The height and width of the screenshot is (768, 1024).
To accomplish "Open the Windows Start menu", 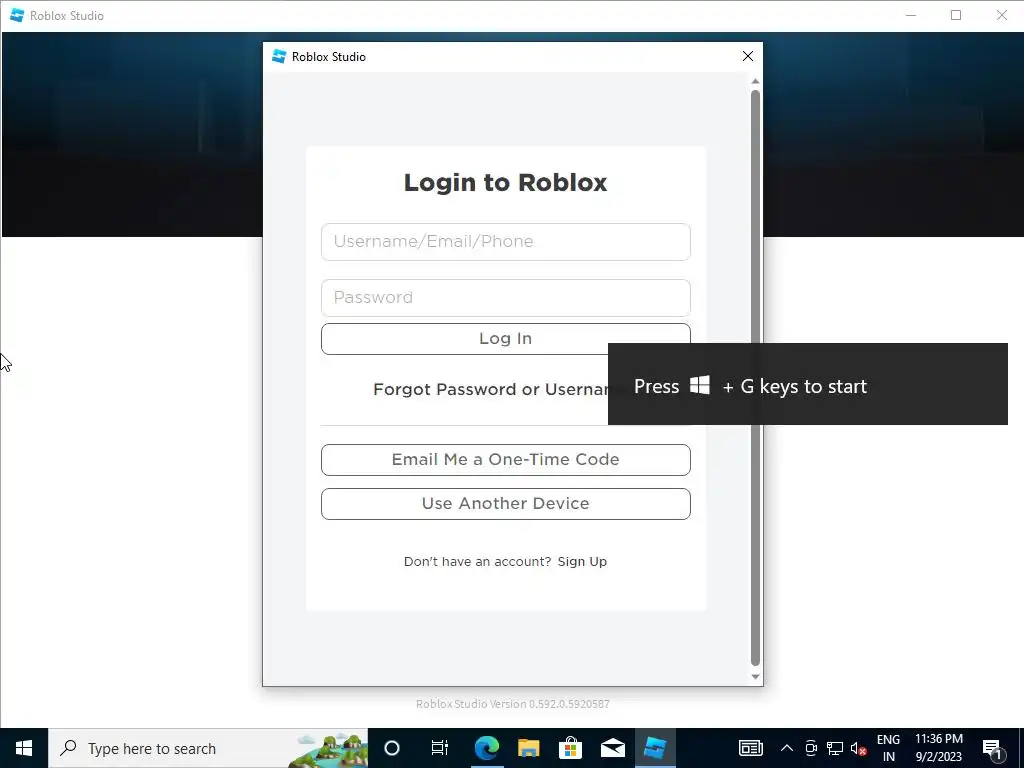I will pyautogui.click(x=24, y=748).
